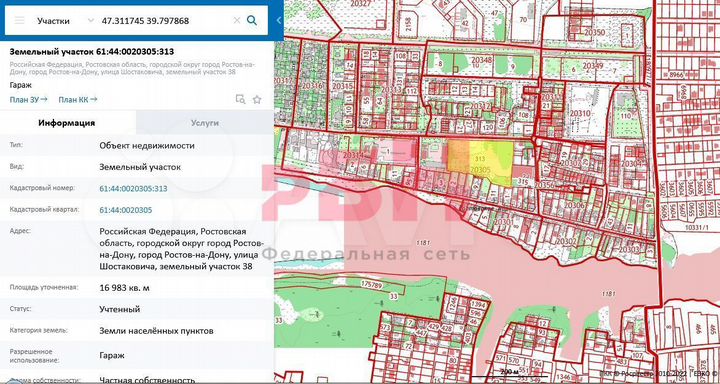Click quarter label 20301 on the map
Viewport: 720px width, 384px height.
click(x=503, y=222)
